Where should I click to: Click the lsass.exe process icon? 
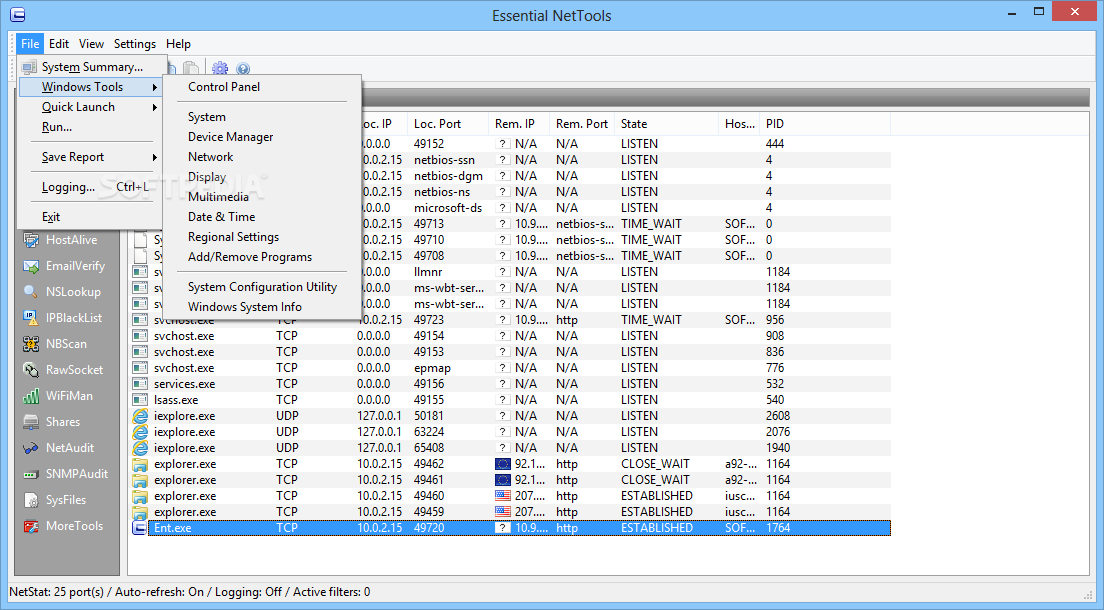(140, 400)
